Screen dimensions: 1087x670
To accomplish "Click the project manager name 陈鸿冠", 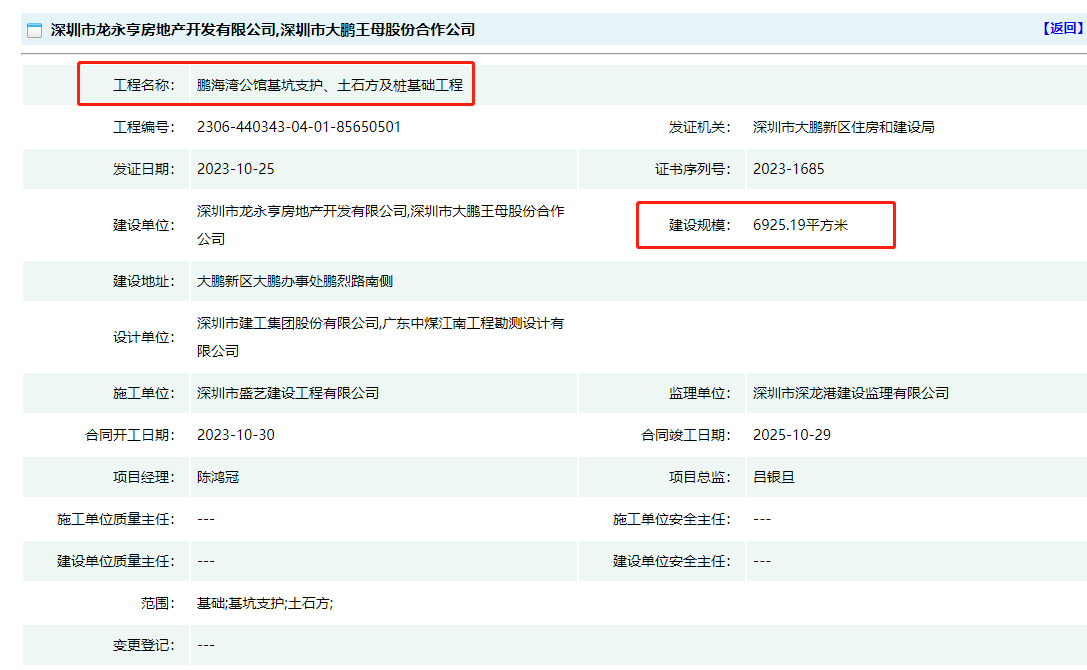I will pyautogui.click(x=218, y=477).
